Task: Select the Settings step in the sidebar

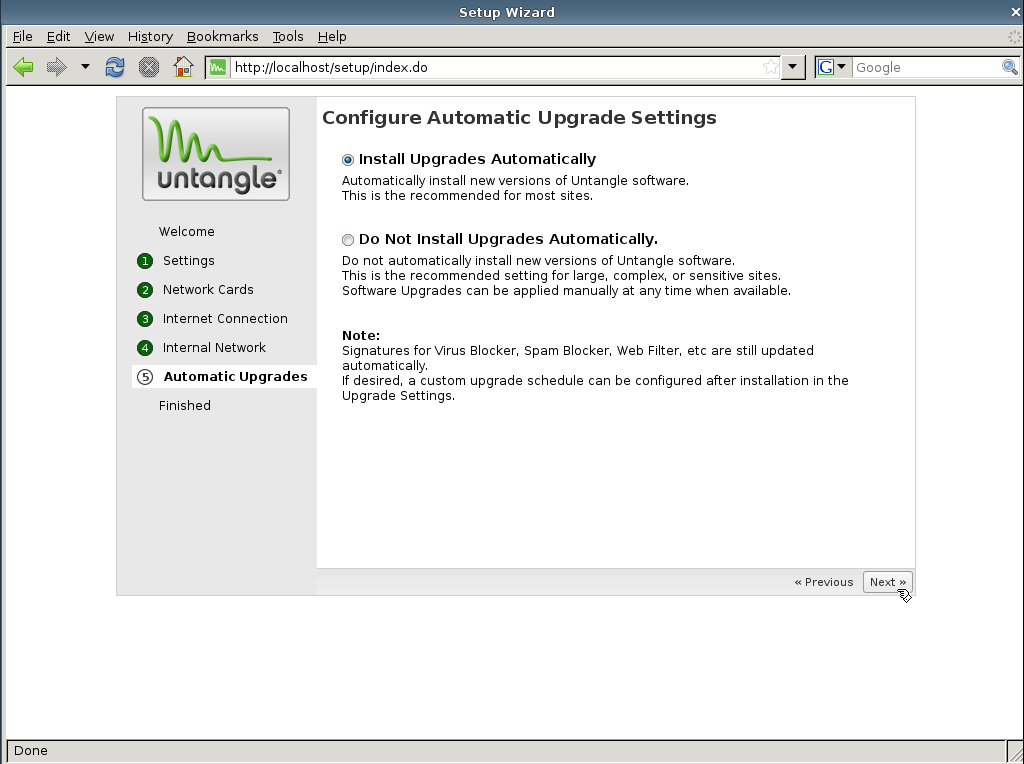Action: (189, 261)
